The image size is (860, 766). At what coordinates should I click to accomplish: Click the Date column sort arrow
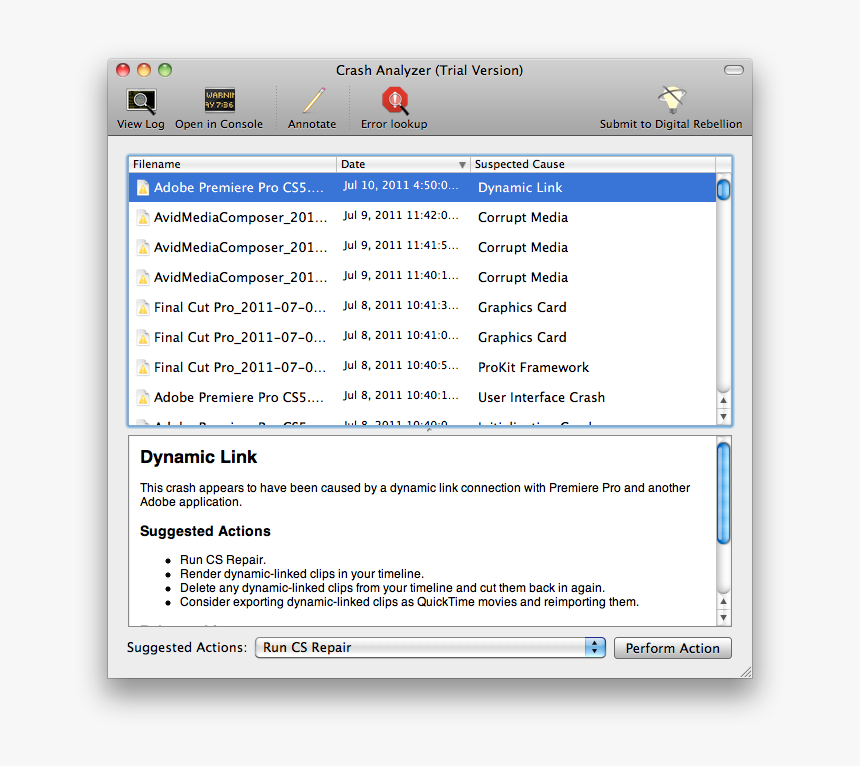pos(462,165)
